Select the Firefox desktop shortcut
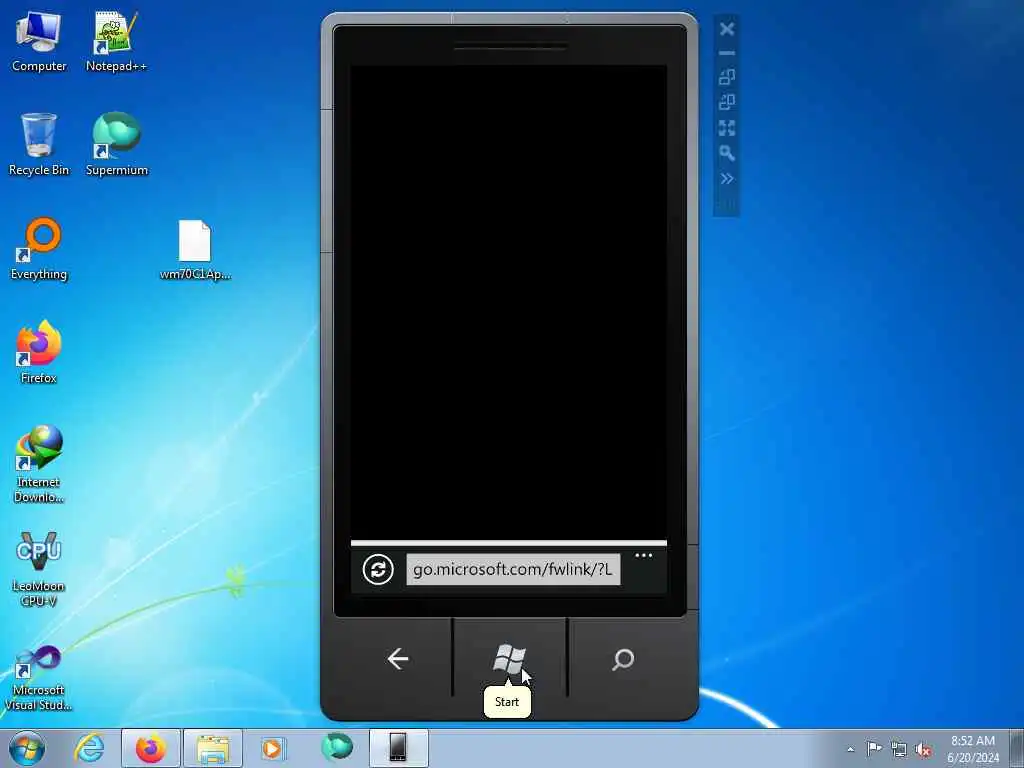The image size is (1024, 768). tap(39, 353)
